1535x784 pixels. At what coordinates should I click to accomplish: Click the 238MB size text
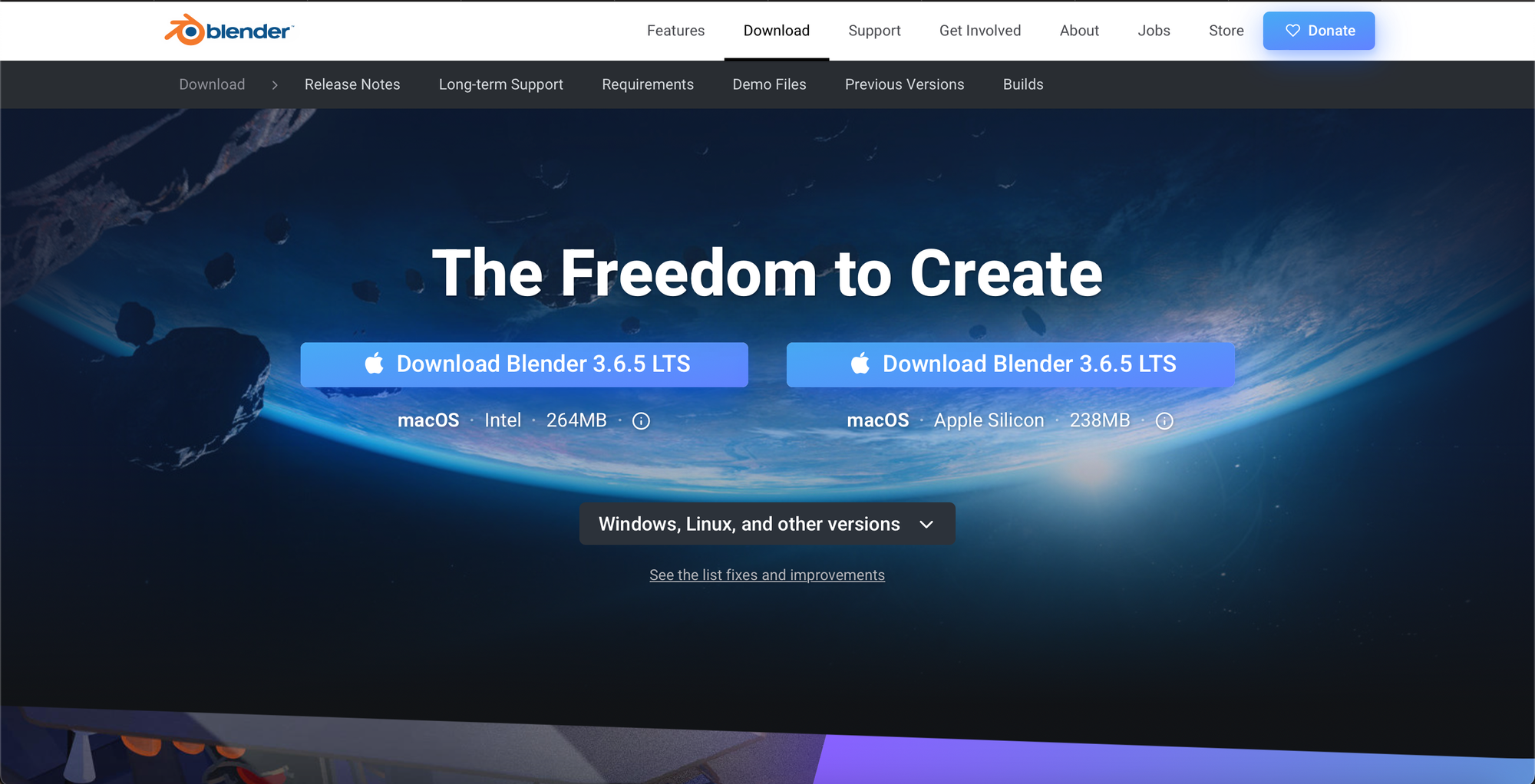1100,420
